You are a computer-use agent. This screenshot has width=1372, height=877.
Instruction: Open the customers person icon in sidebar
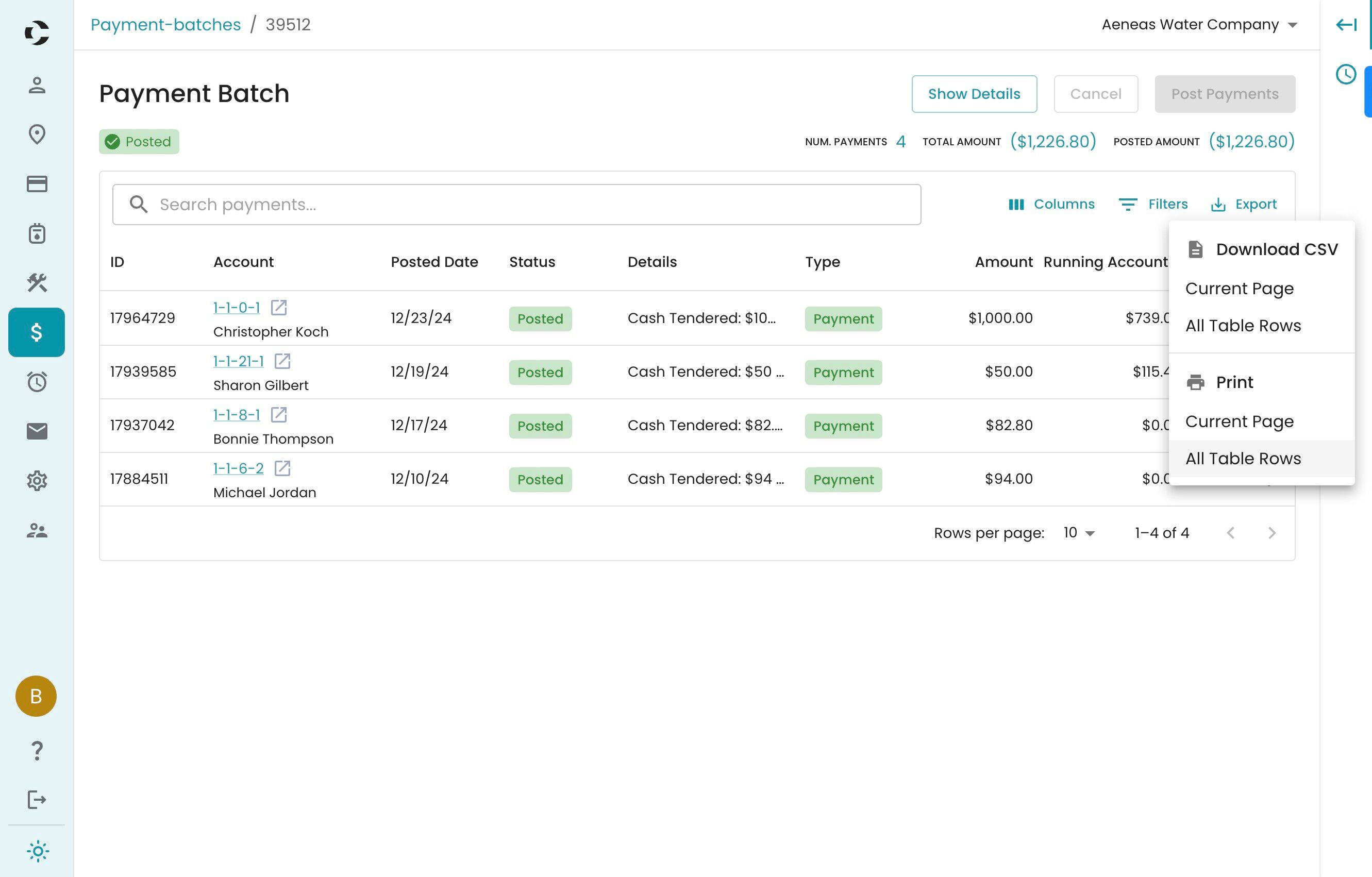pyautogui.click(x=37, y=86)
